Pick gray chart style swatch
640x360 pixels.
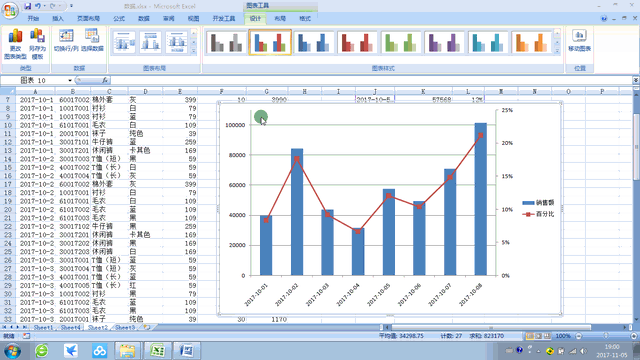pyautogui.click(x=227, y=42)
